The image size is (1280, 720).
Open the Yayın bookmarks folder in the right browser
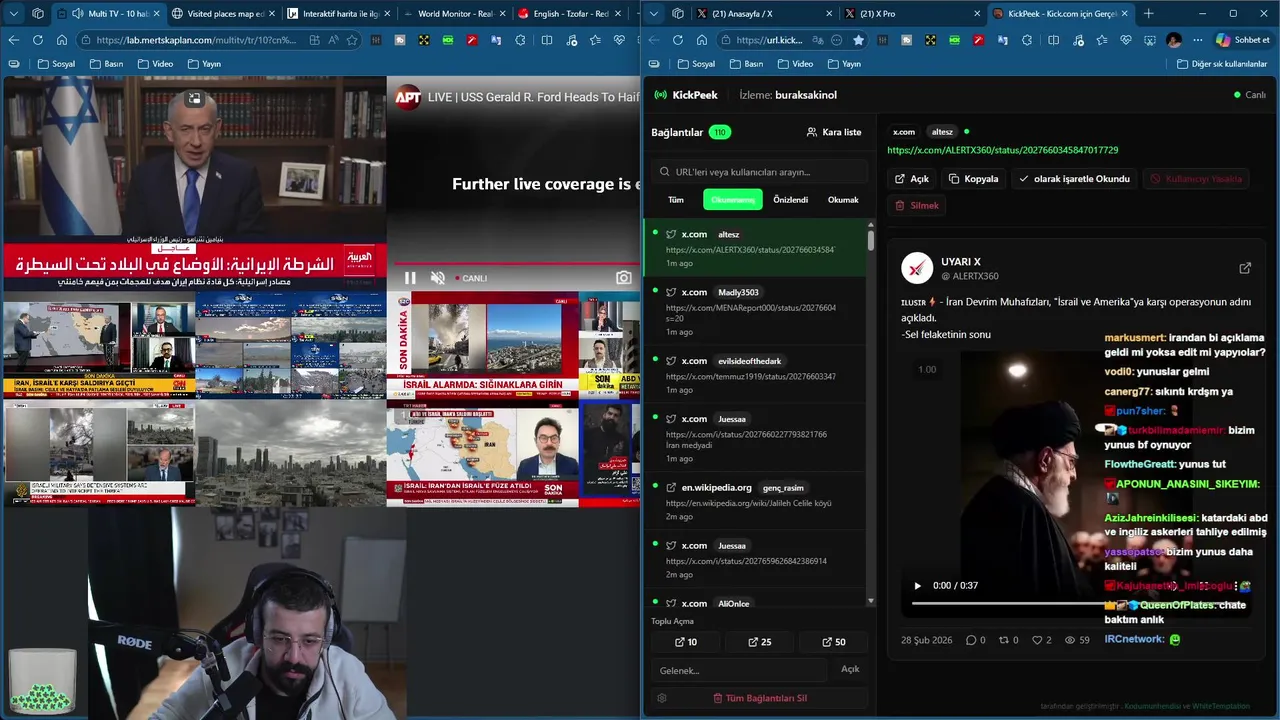843,63
